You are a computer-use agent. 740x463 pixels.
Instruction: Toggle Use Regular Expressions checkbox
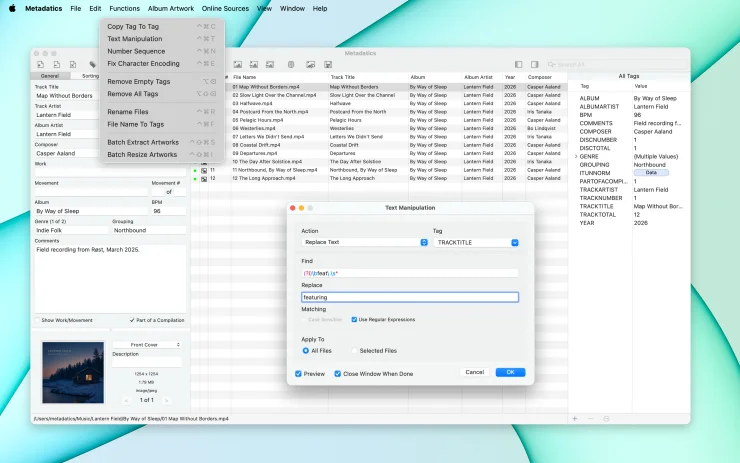[x=354, y=320]
